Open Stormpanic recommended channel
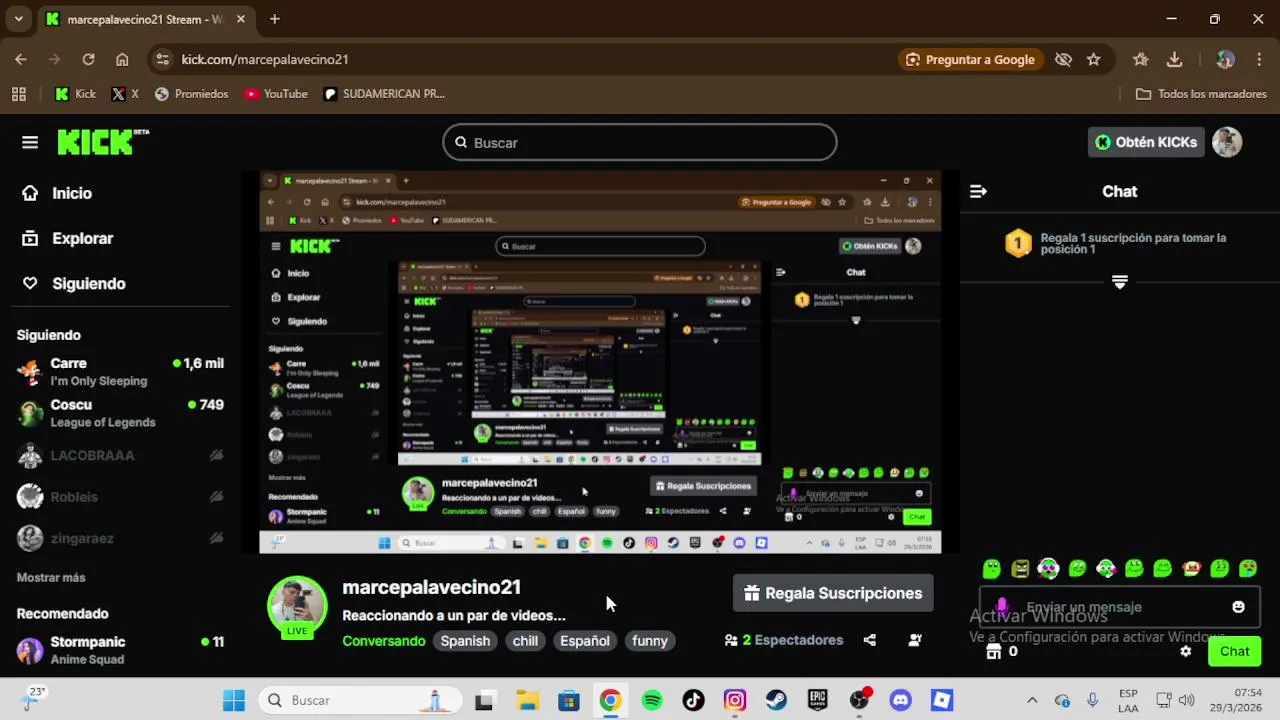Screen dimensions: 1280x720 tap(120, 650)
